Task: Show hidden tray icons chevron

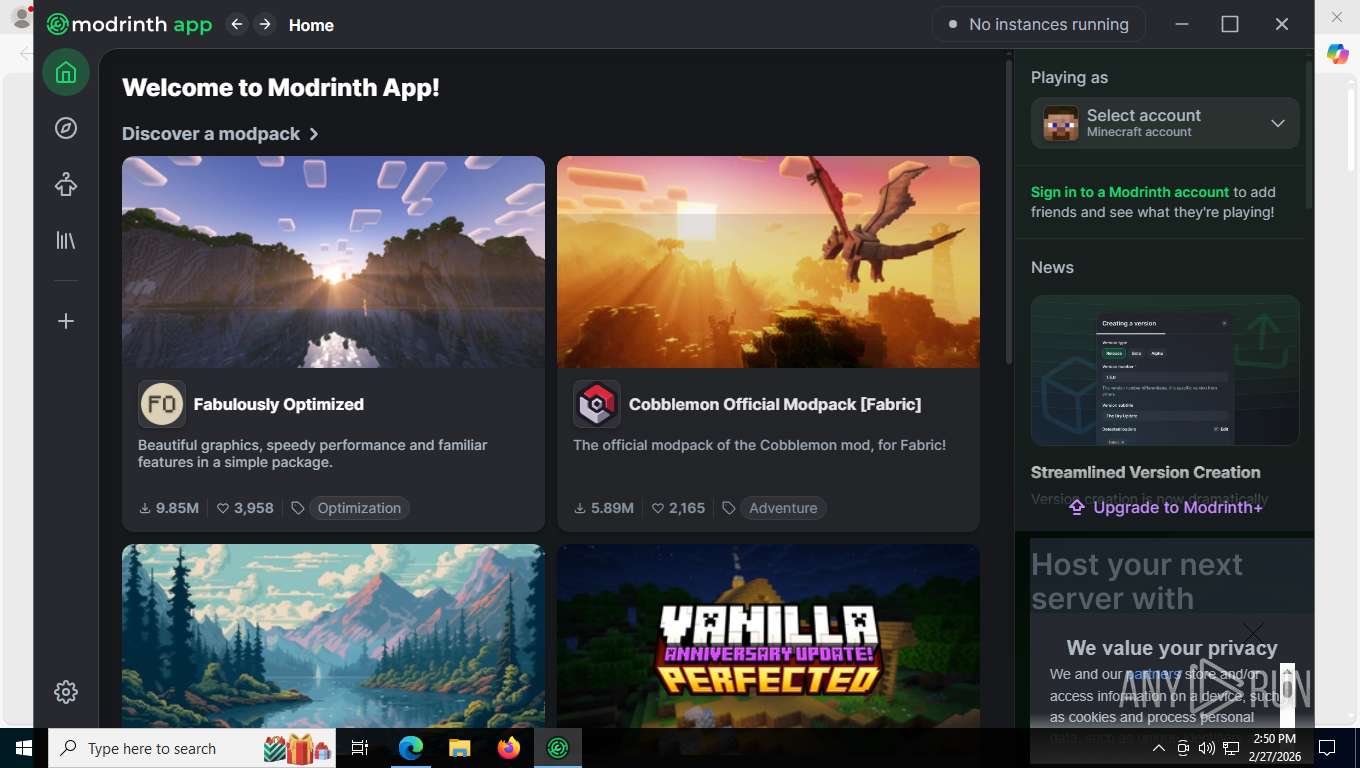Action: point(1159,748)
